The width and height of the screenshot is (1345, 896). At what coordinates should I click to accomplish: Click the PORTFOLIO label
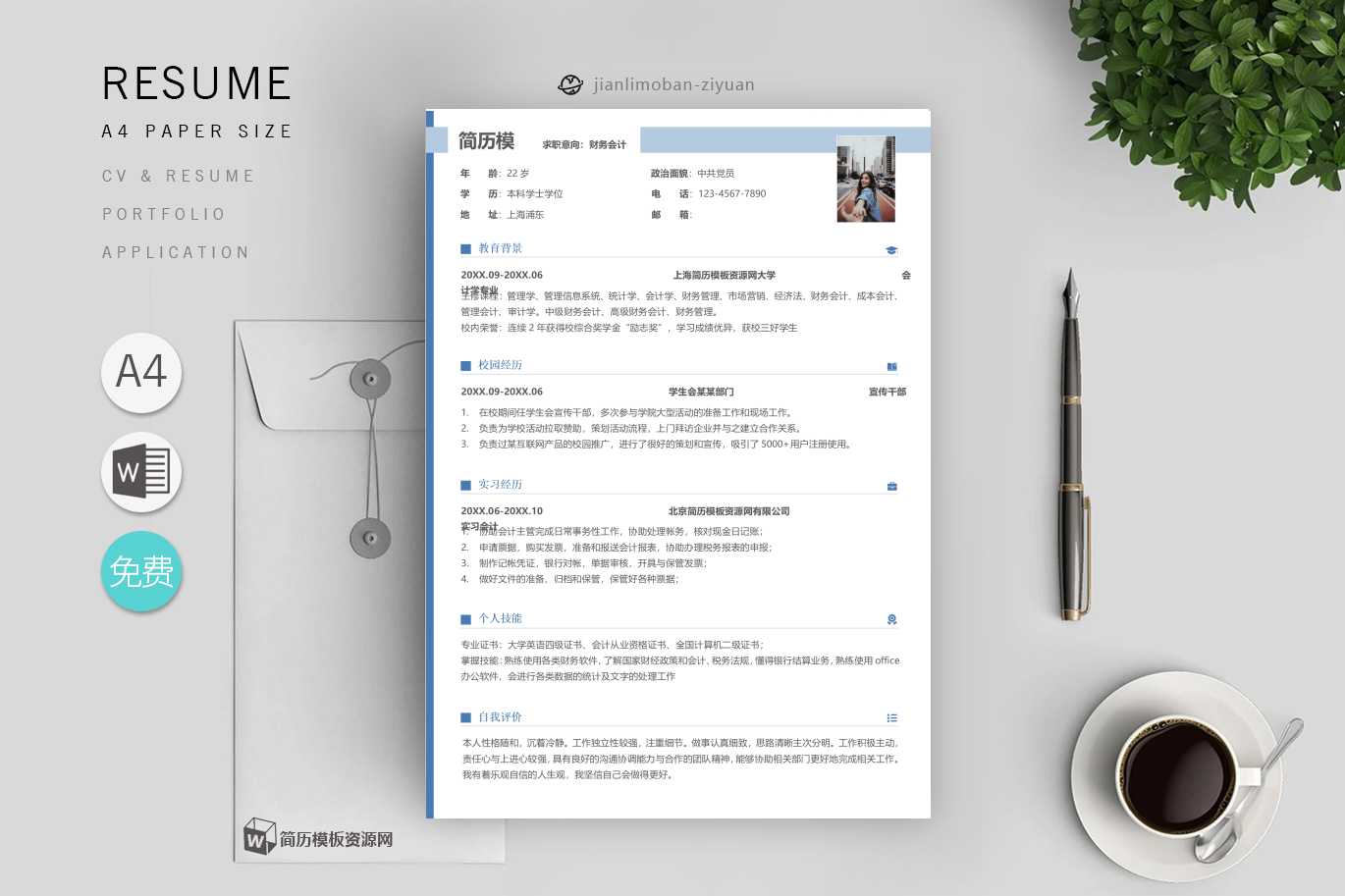point(163,214)
